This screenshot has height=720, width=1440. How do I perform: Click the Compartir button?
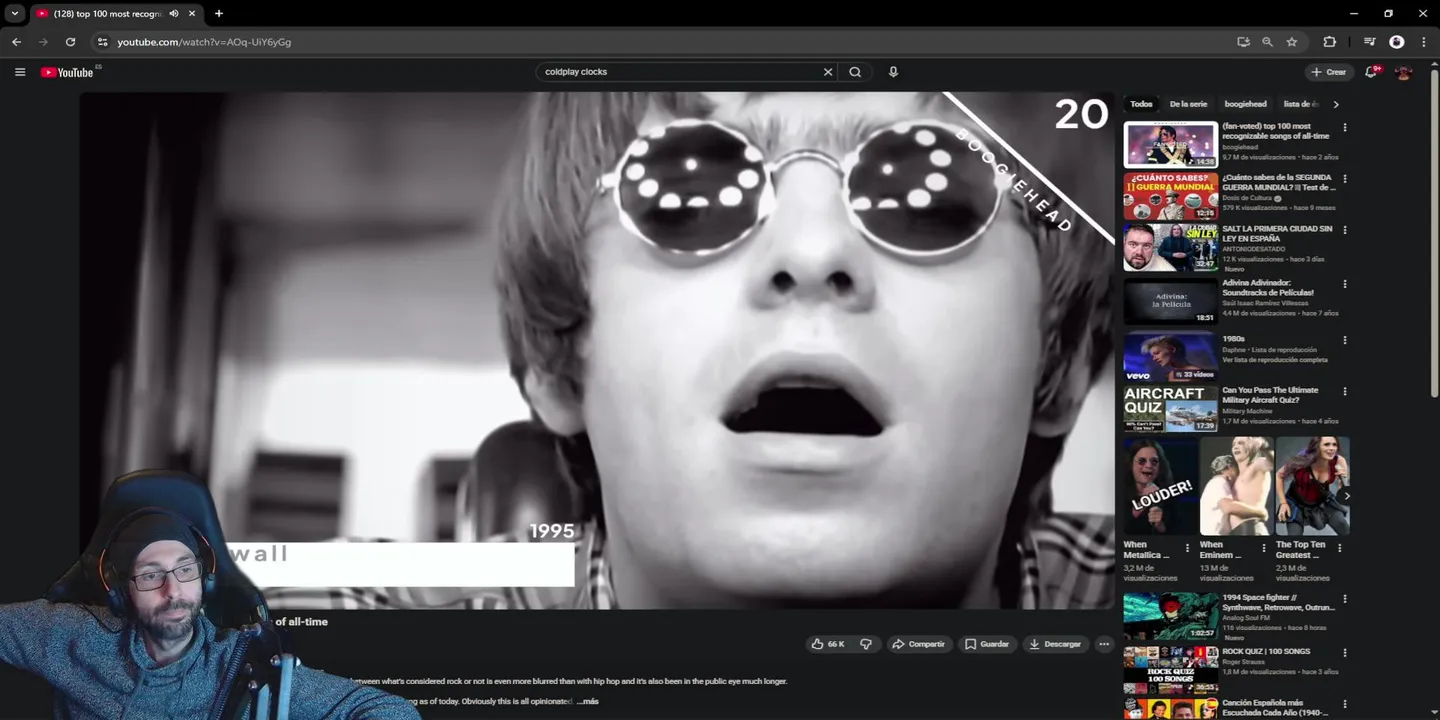[918, 644]
